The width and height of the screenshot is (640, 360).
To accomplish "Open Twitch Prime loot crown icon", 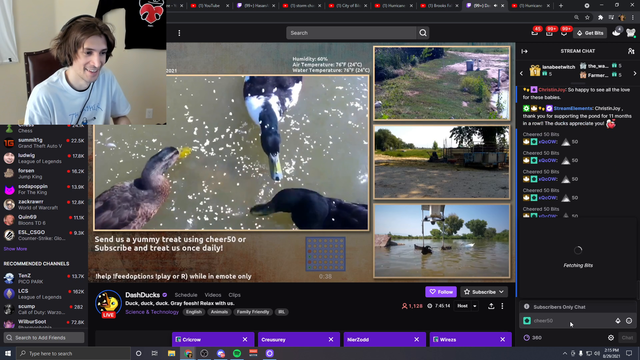I will pyautogui.click(x=535, y=33).
